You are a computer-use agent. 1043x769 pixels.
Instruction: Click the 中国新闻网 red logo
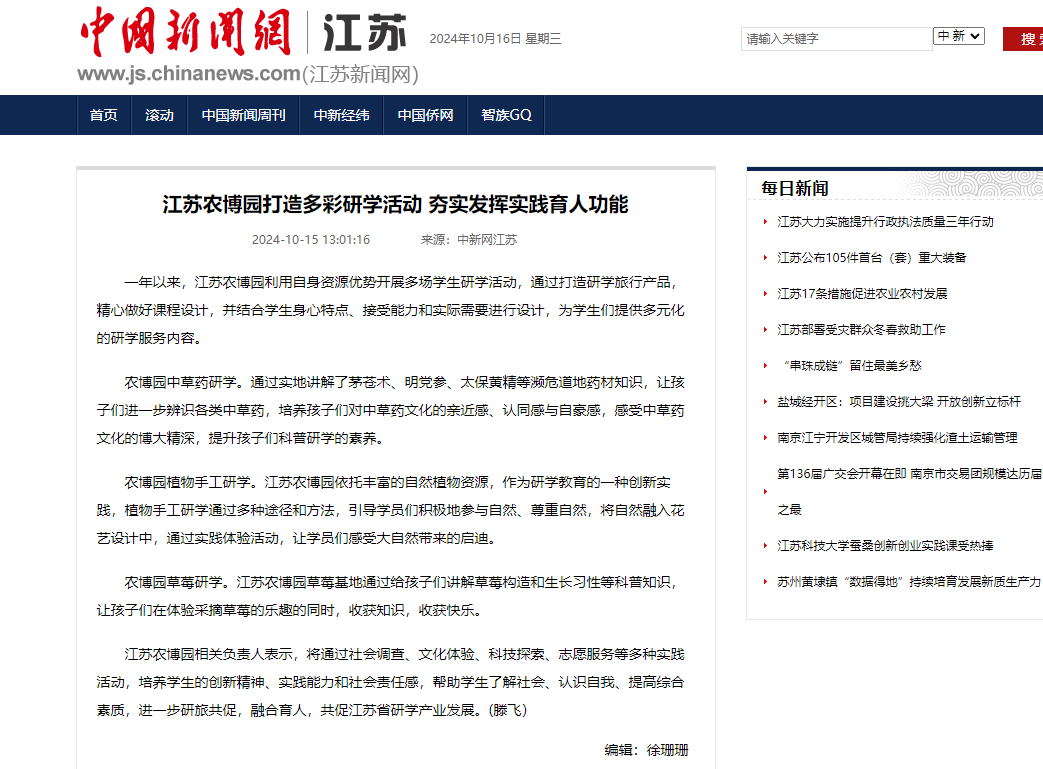pyautogui.click(x=185, y=32)
